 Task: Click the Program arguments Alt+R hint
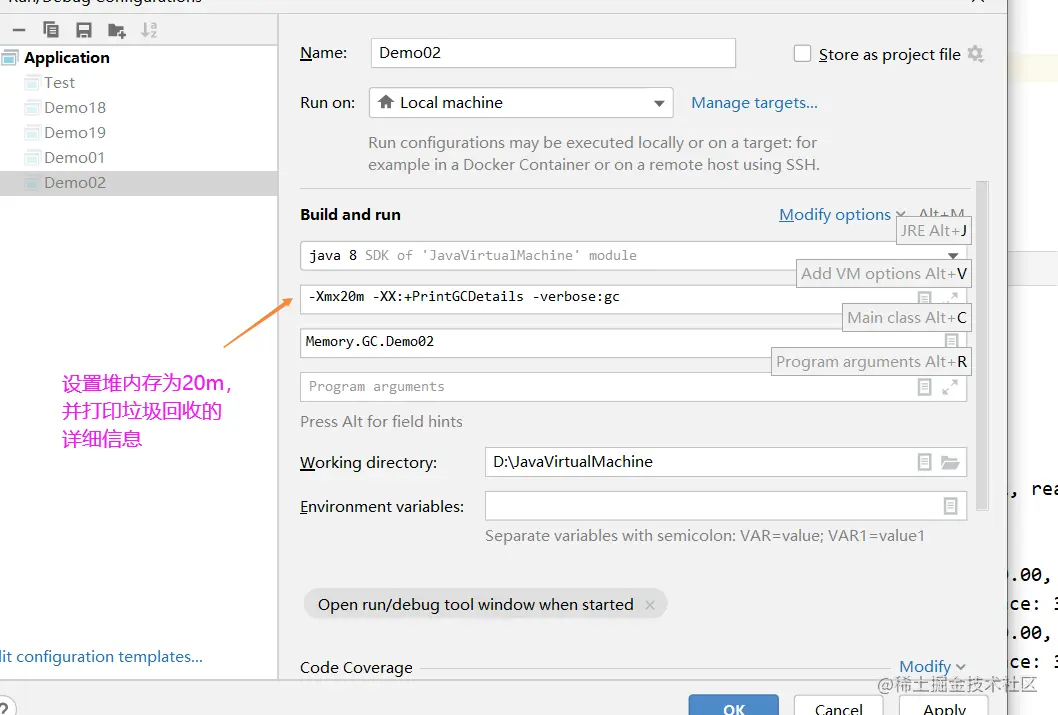coord(871,362)
